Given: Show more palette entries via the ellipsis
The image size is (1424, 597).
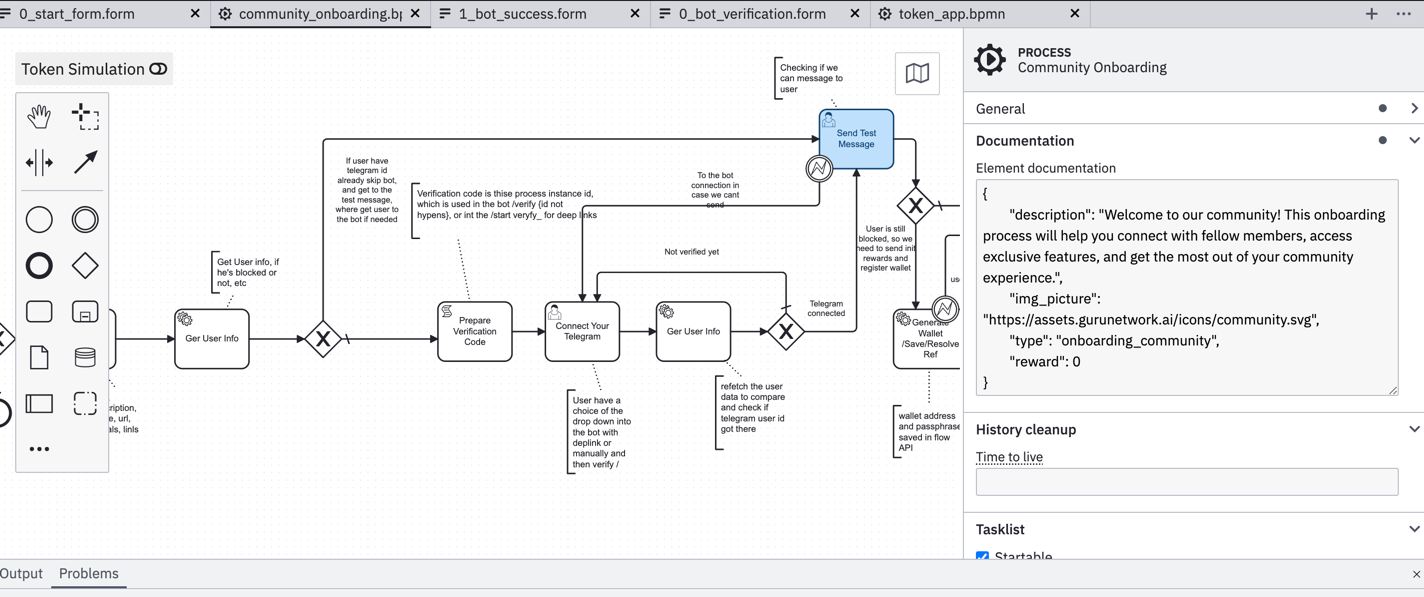Looking at the screenshot, I should [39, 448].
